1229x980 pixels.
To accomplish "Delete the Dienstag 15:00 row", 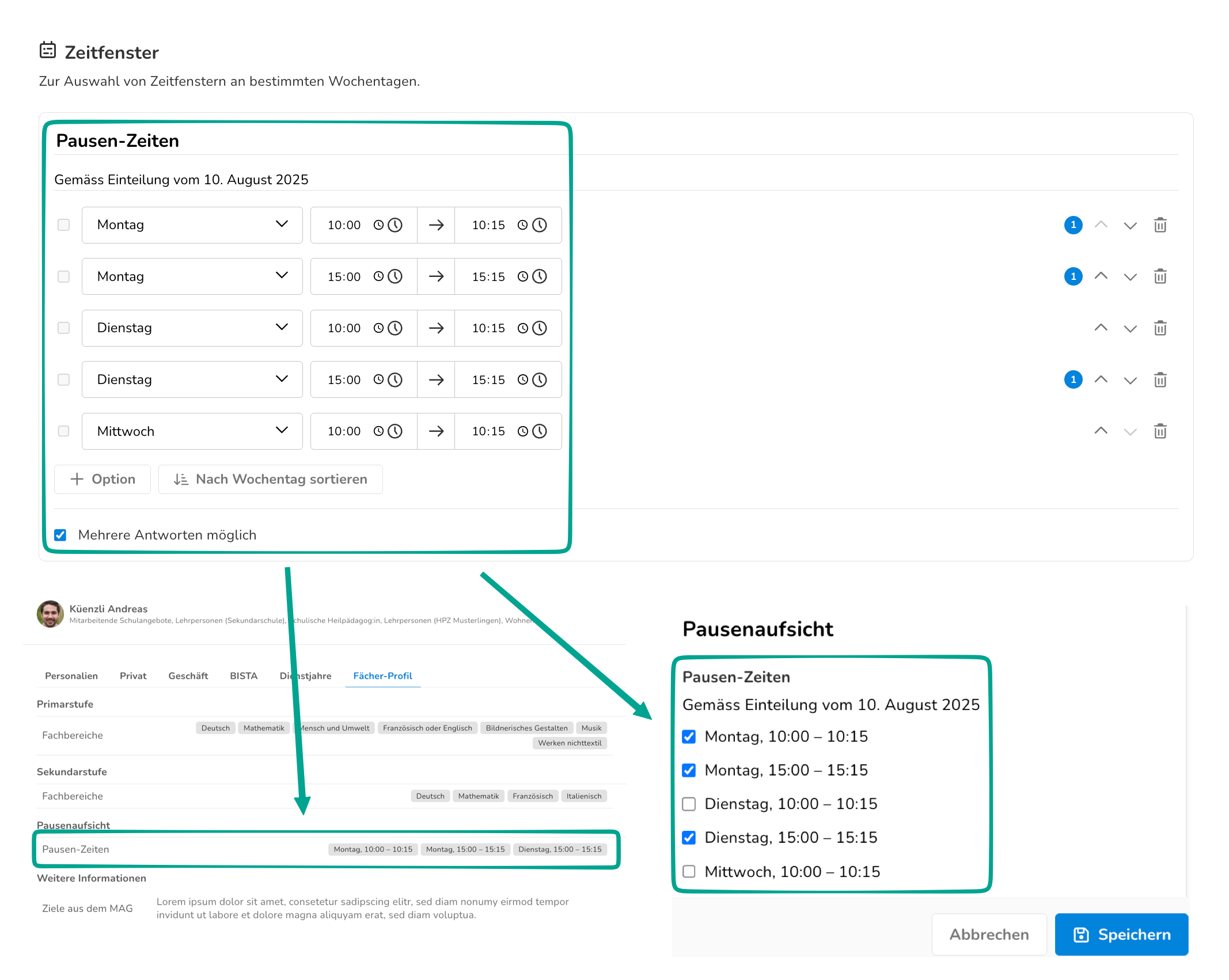I will tap(1160, 379).
